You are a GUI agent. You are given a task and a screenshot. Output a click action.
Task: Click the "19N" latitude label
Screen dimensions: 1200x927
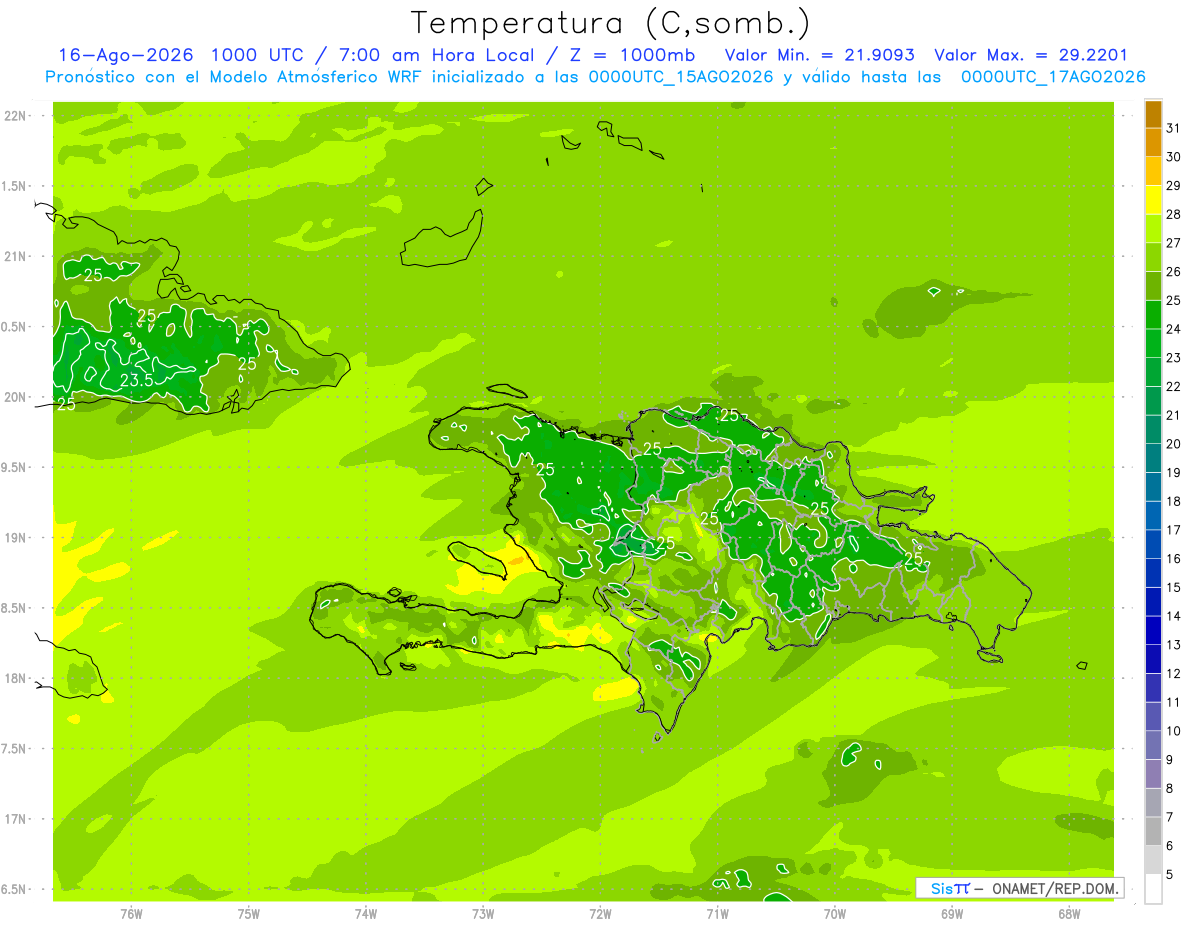(15, 538)
